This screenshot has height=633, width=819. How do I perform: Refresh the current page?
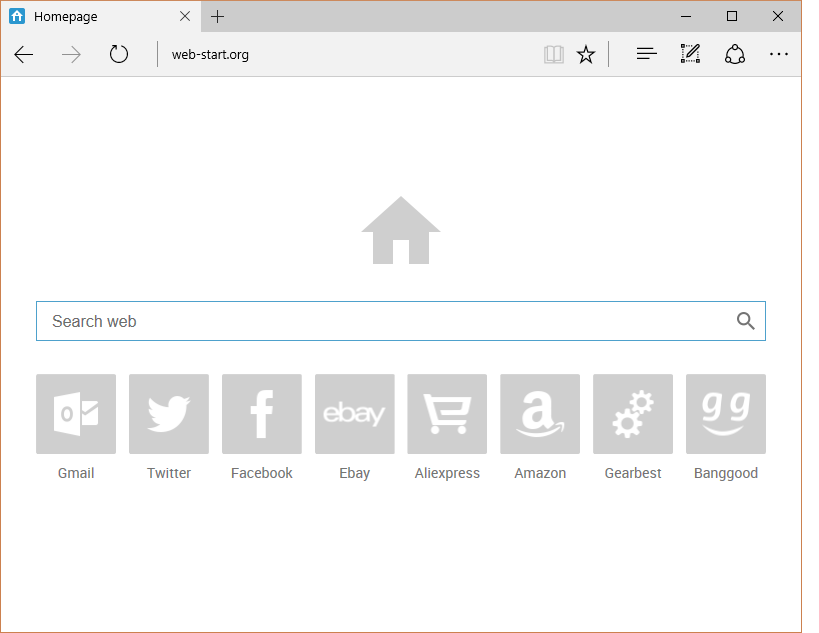(119, 55)
